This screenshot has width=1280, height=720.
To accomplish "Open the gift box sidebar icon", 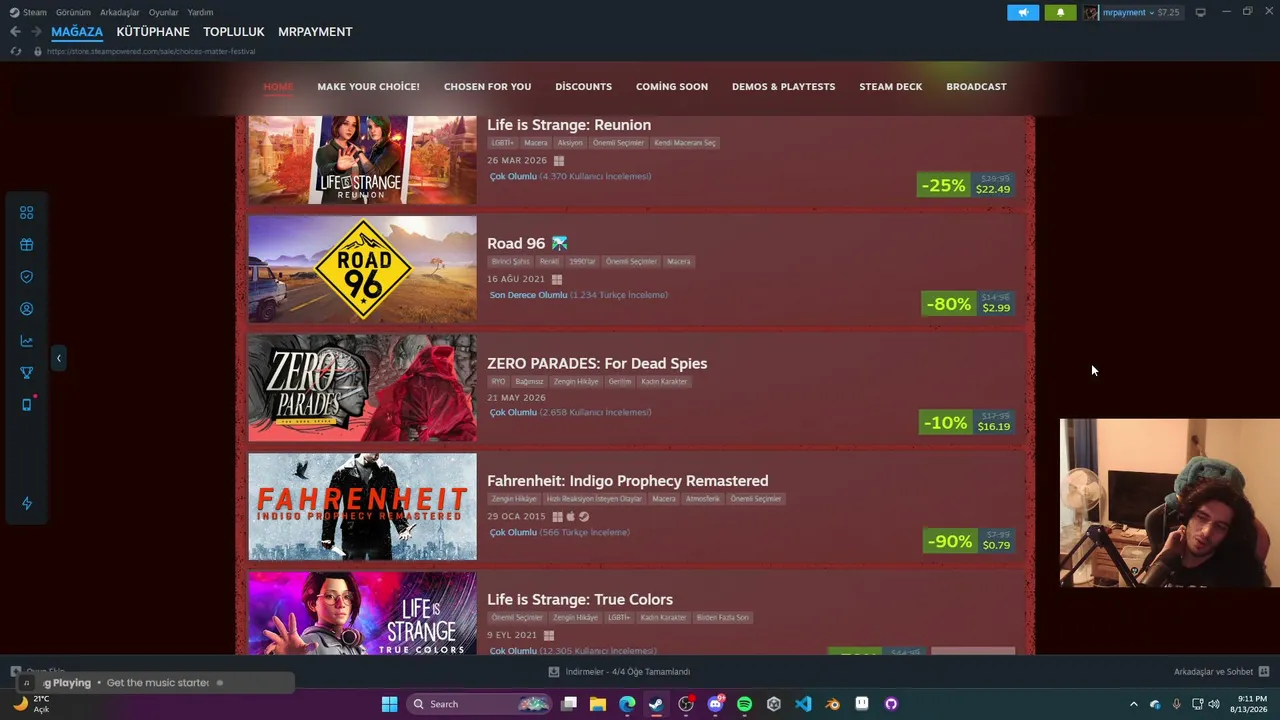I will pyautogui.click(x=27, y=244).
